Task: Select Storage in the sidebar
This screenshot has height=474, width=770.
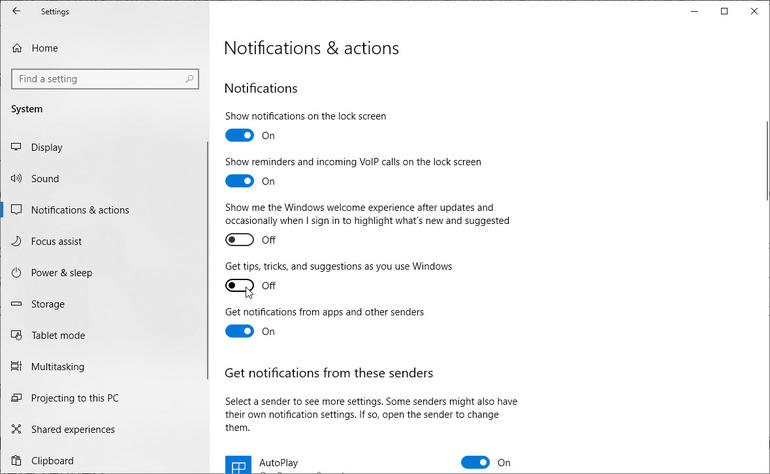Action: pos(48,304)
